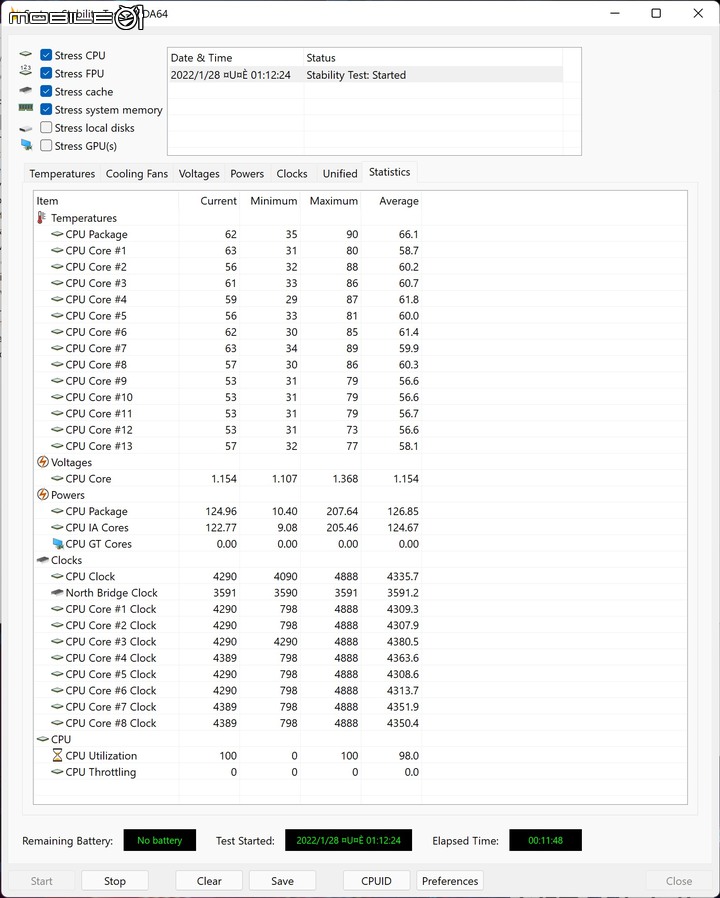Go to the Powers tab
720x898 pixels.
point(247,174)
